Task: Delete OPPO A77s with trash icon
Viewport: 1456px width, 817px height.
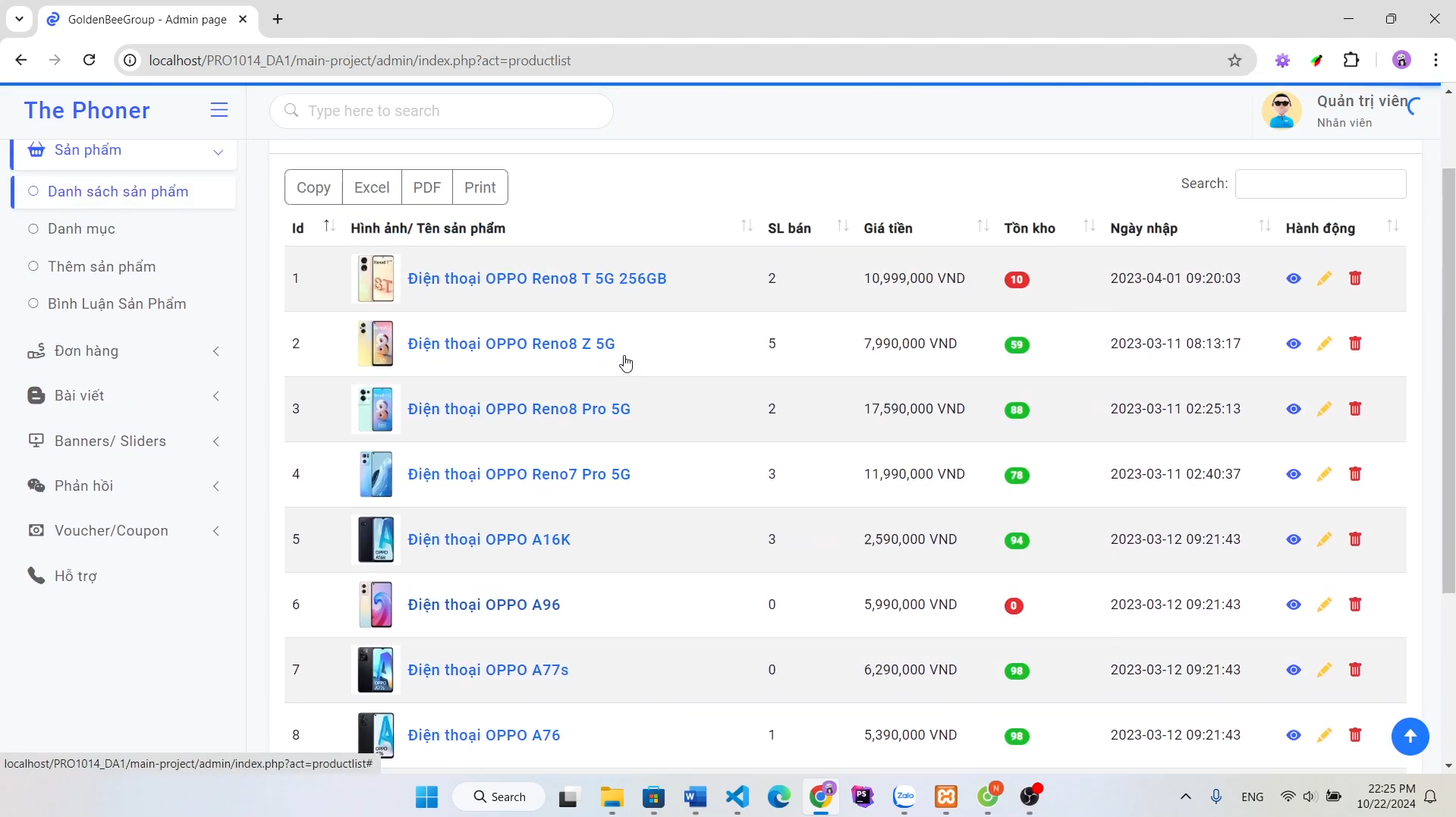Action: click(x=1355, y=670)
